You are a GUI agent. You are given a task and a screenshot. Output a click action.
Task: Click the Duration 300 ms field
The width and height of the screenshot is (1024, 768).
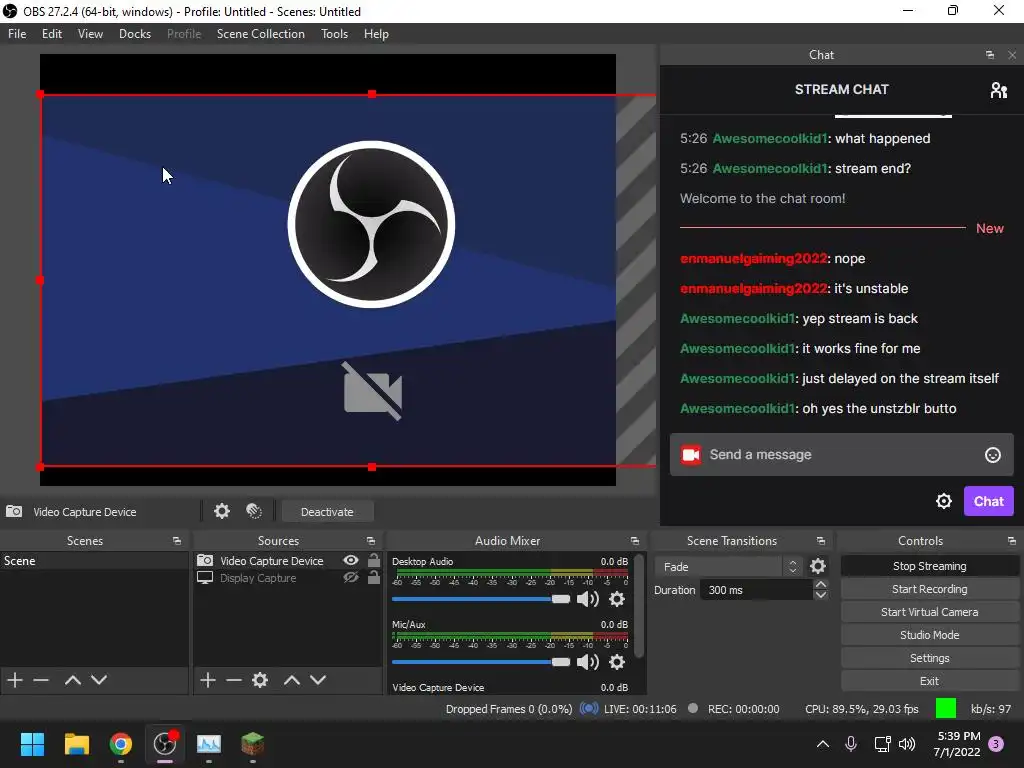tap(756, 590)
